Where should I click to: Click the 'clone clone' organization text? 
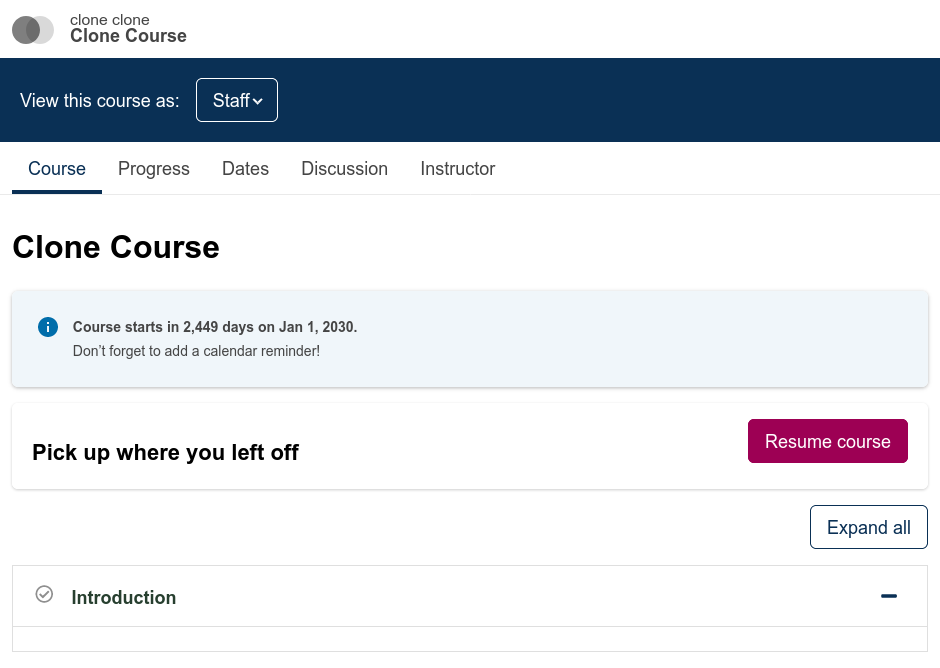coord(110,20)
